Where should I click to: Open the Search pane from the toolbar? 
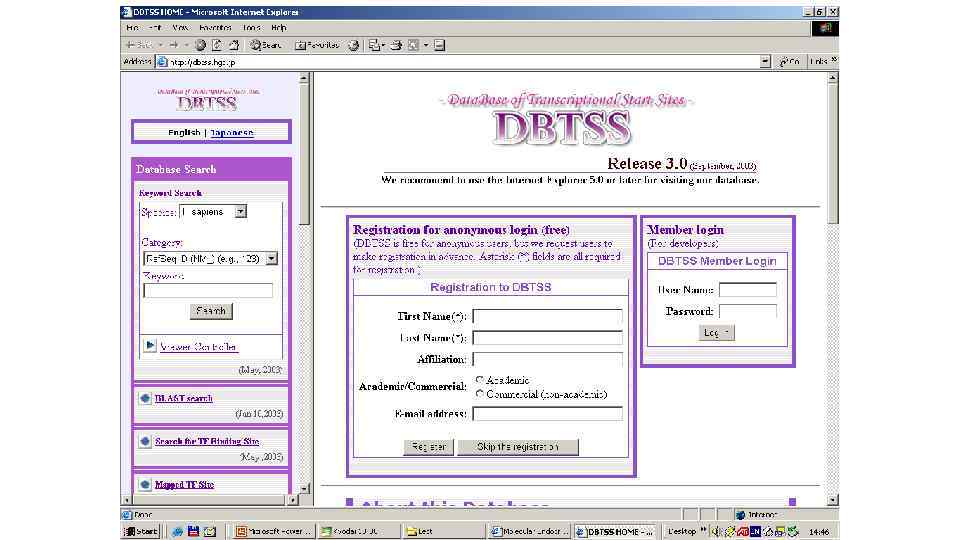click(266, 45)
